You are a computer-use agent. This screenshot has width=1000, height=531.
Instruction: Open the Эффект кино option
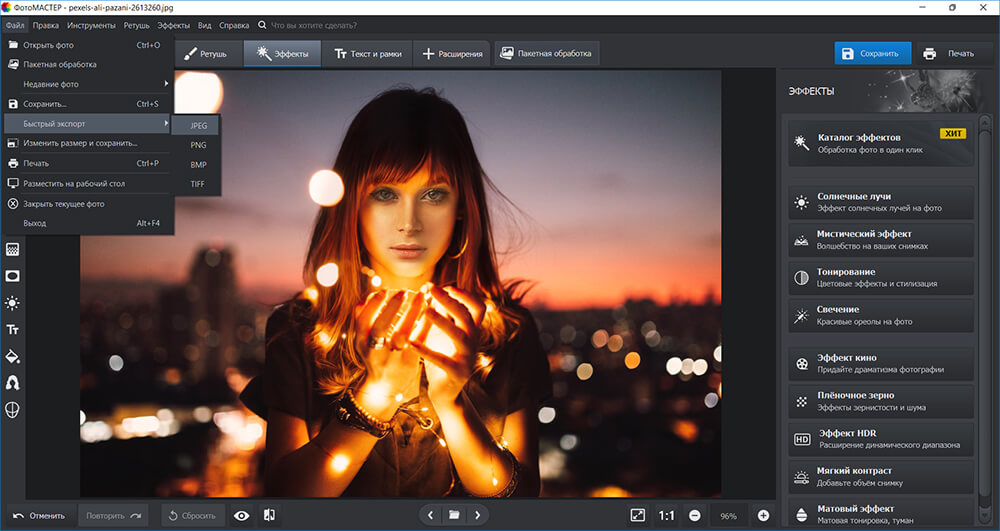click(x=881, y=363)
